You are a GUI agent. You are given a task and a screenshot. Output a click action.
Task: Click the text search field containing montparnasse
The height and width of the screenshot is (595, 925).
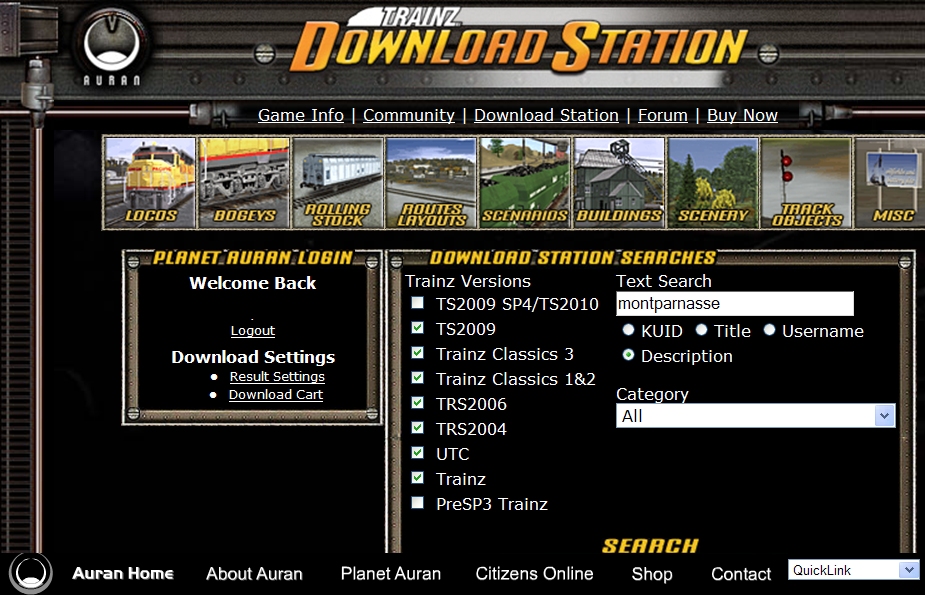pyautogui.click(x=734, y=304)
